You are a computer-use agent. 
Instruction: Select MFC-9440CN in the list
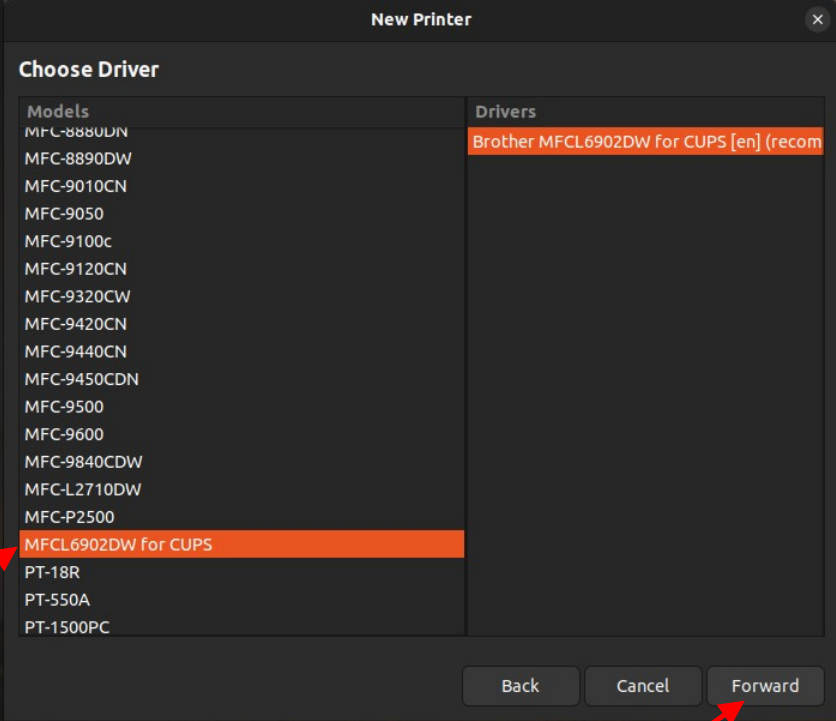point(76,351)
